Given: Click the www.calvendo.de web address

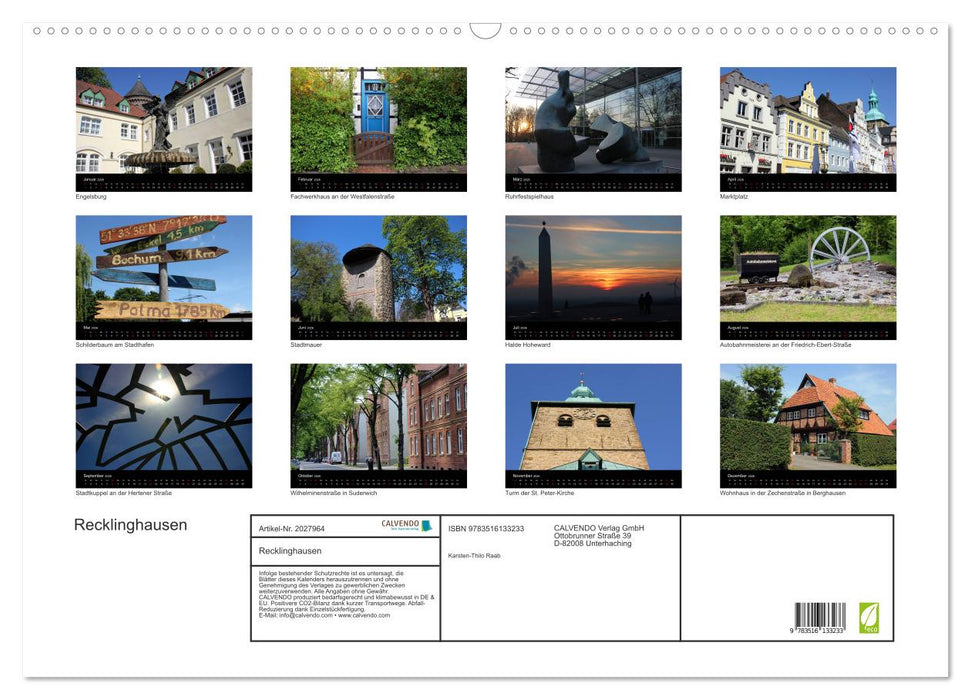Looking at the screenshot, I should 365,615.
